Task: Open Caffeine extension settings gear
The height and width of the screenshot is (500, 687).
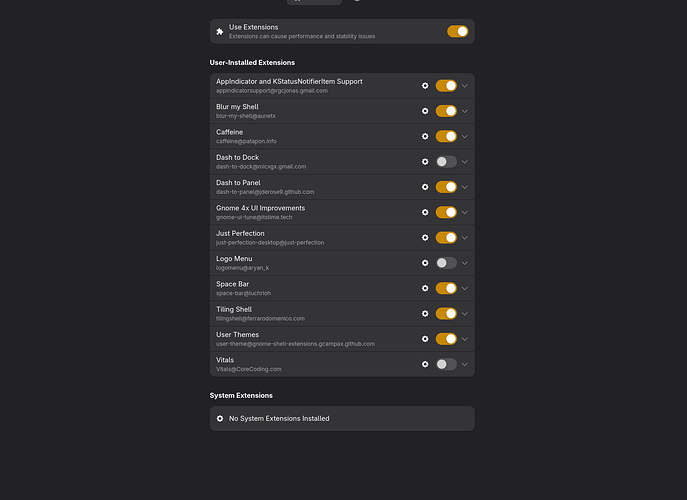Action: (425, 136)
